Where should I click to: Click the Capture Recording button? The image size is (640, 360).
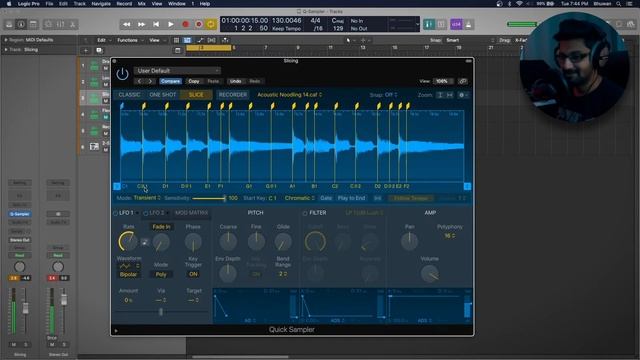click(199, 24)
